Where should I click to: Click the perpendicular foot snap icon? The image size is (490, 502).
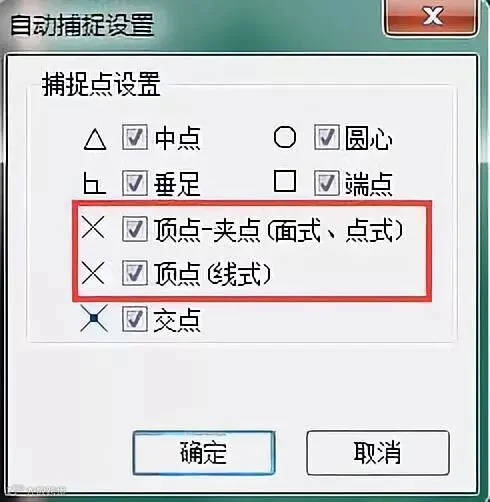(x=94, y=183)
